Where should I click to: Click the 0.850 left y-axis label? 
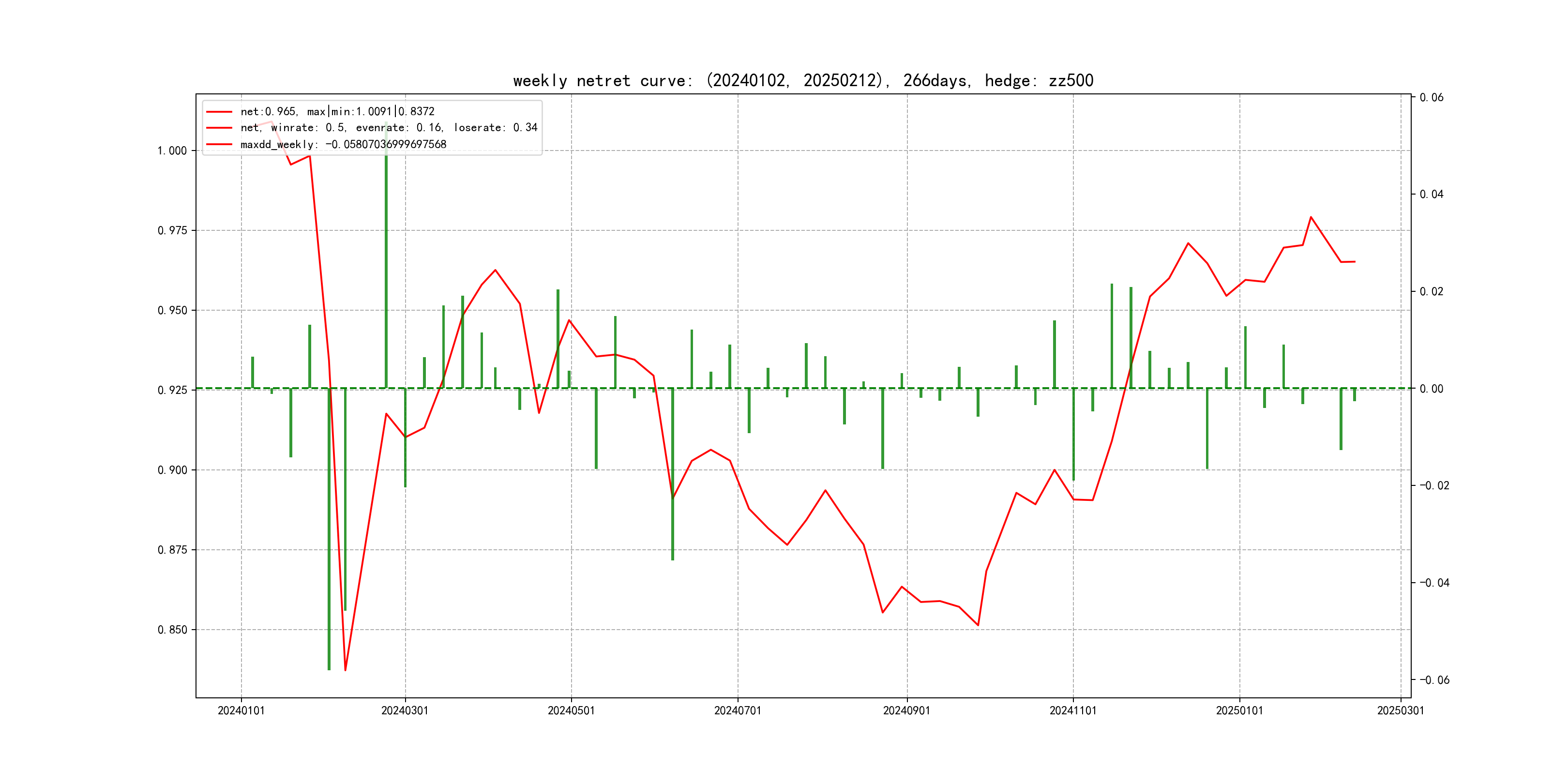click(172, 630)
